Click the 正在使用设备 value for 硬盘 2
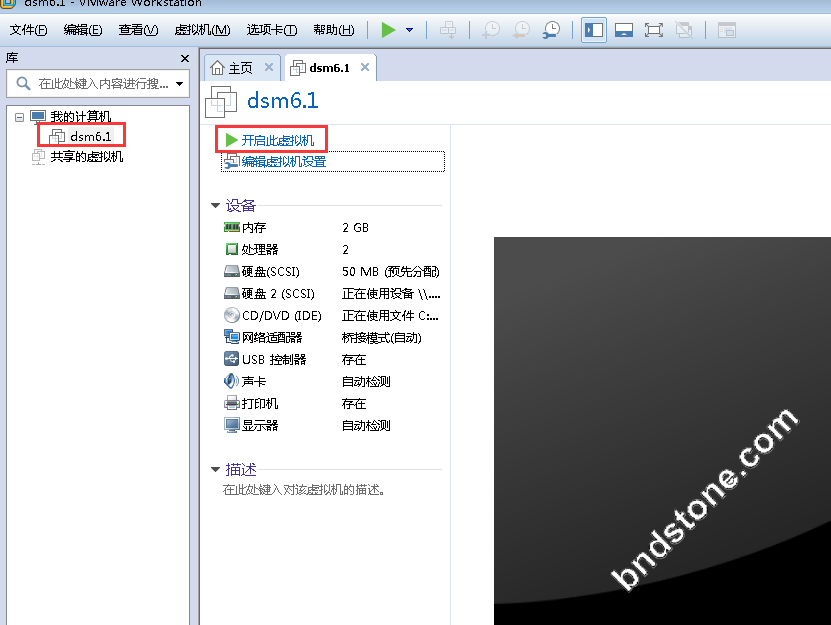The height and width of the screenshot is (625, 831). pos(391,293)
